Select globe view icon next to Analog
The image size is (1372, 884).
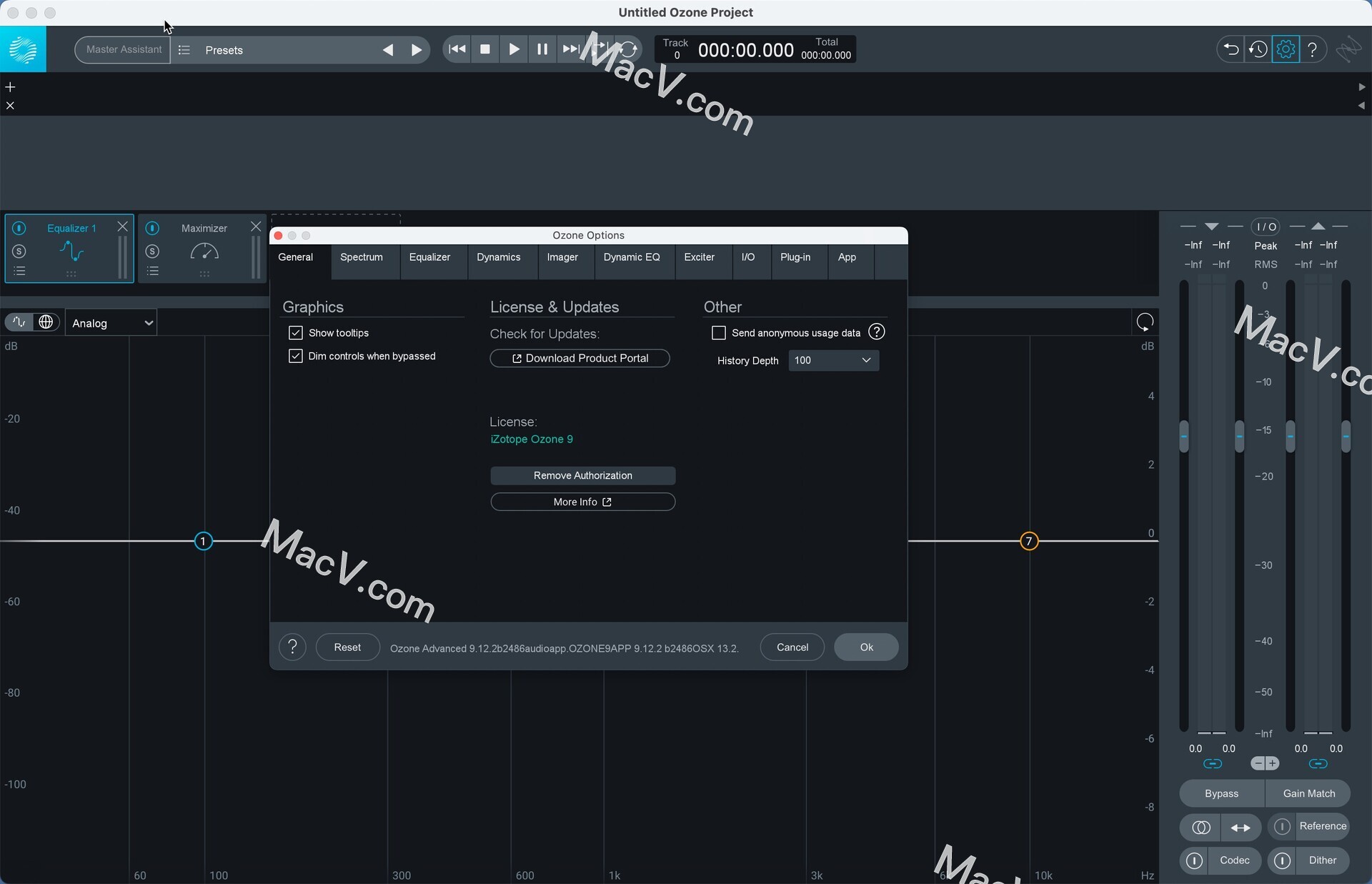(x=46, y=322)
